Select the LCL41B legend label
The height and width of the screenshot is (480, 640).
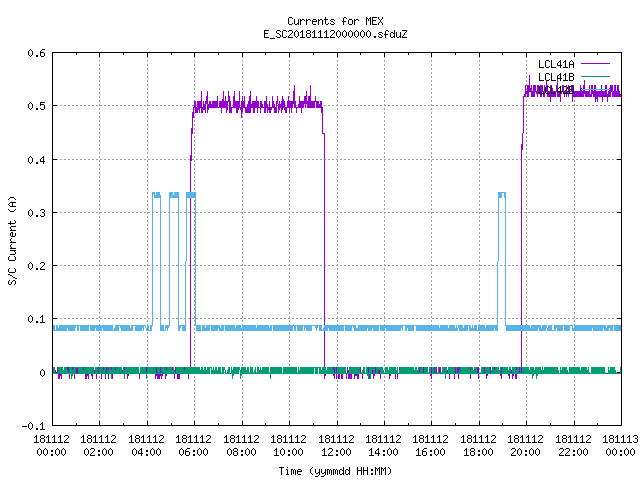tap(556, 77)
